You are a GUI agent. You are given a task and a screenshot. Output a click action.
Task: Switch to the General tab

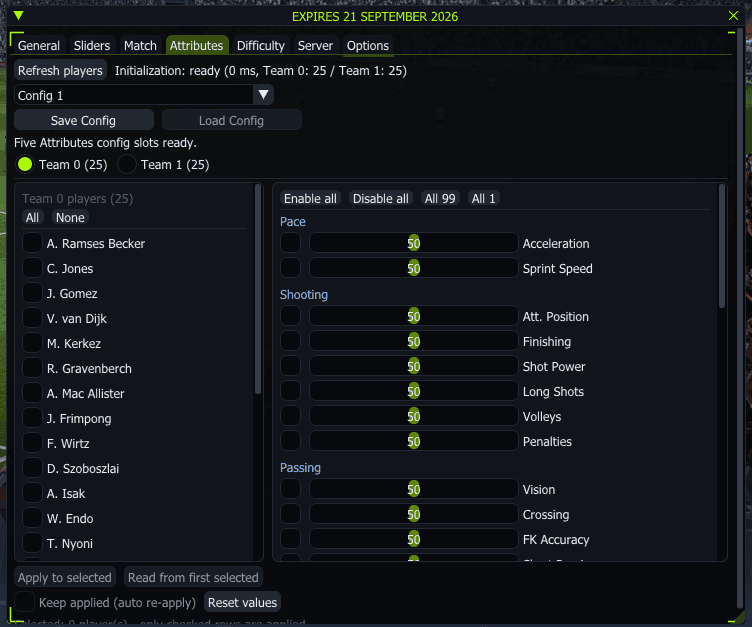point(39,46)
